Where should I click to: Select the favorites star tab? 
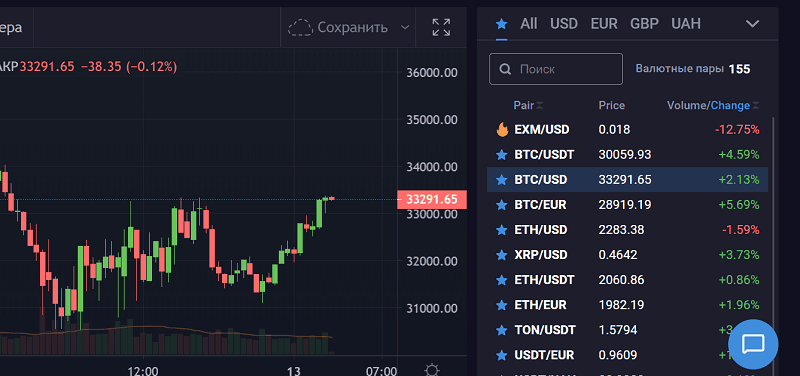pos(502,23)
